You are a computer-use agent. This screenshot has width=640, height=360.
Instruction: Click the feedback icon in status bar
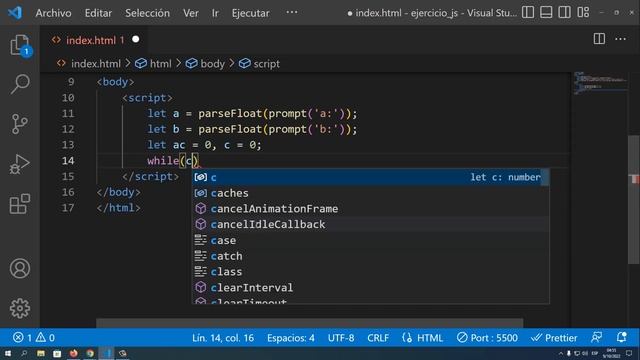click(x=596, y=338)
